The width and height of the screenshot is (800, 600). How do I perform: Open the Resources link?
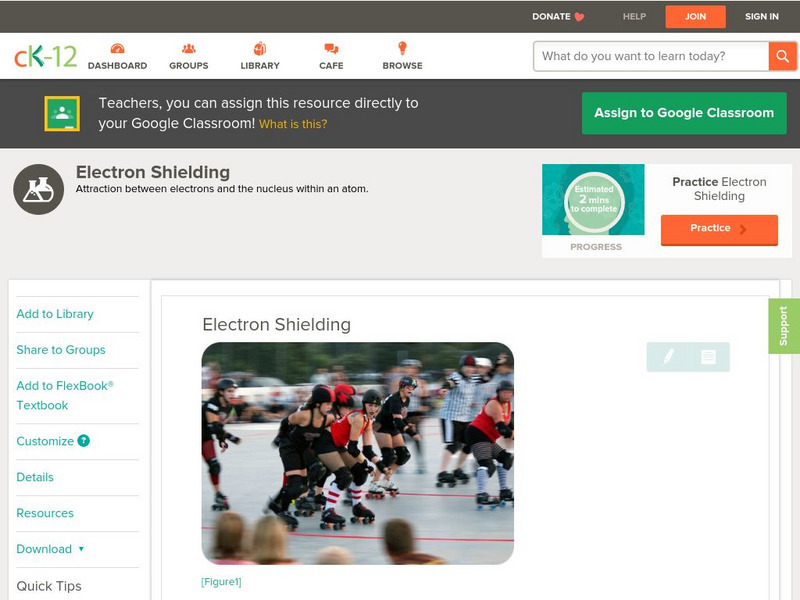[45, 513]
